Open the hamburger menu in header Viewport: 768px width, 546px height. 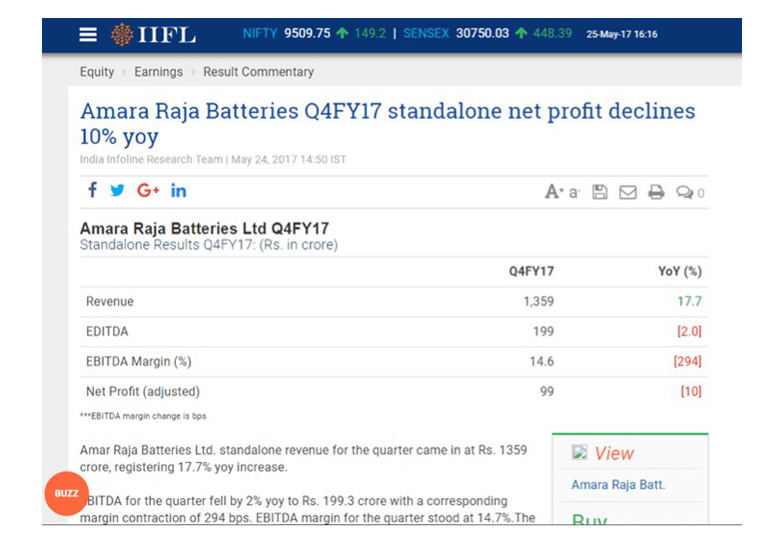pos(88,34)
